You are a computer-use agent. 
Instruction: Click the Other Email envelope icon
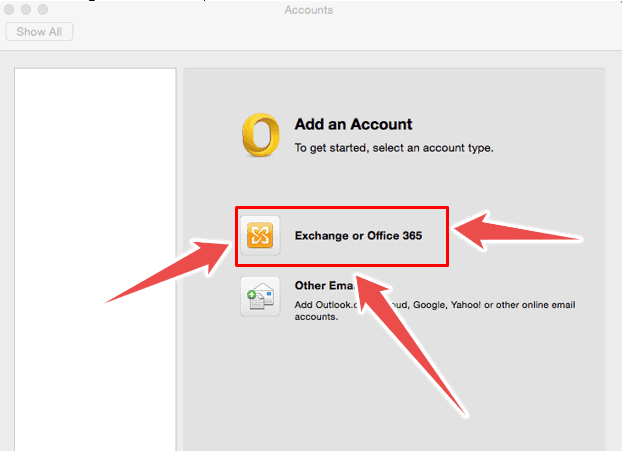[x=260, y=296]
